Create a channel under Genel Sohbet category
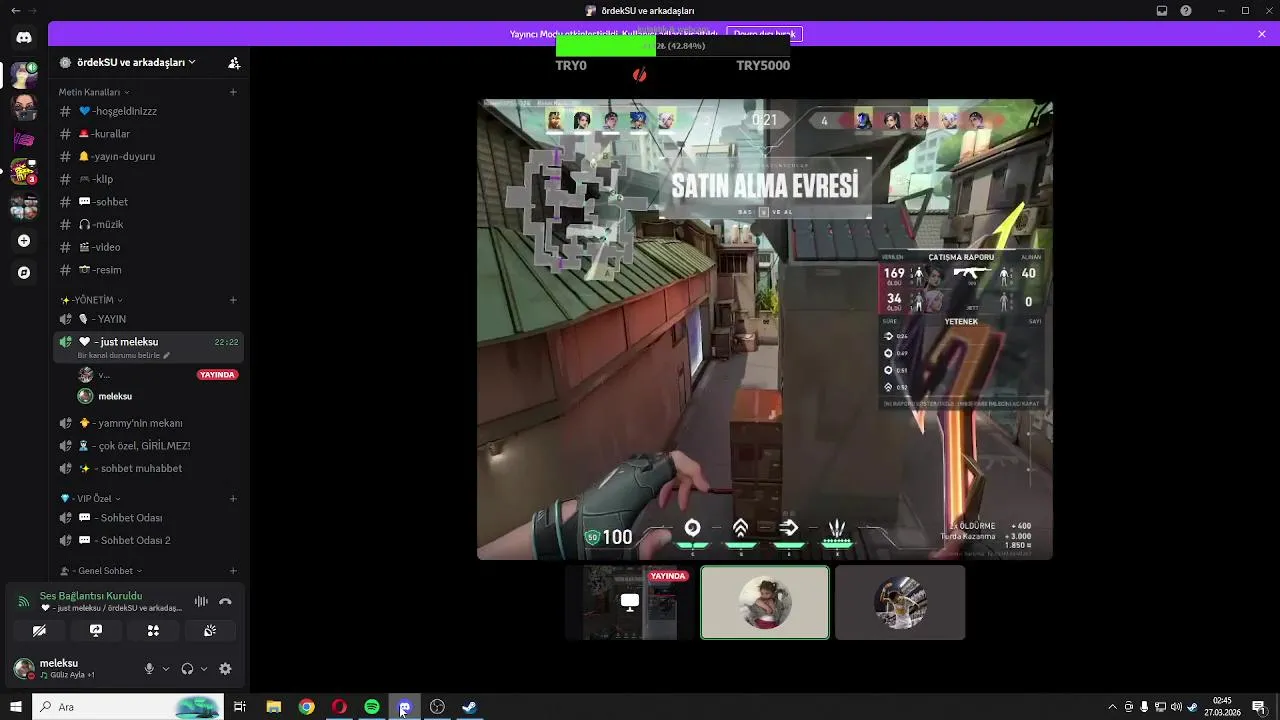Screen dimensions: 1280x720 (x=233, y=571)
